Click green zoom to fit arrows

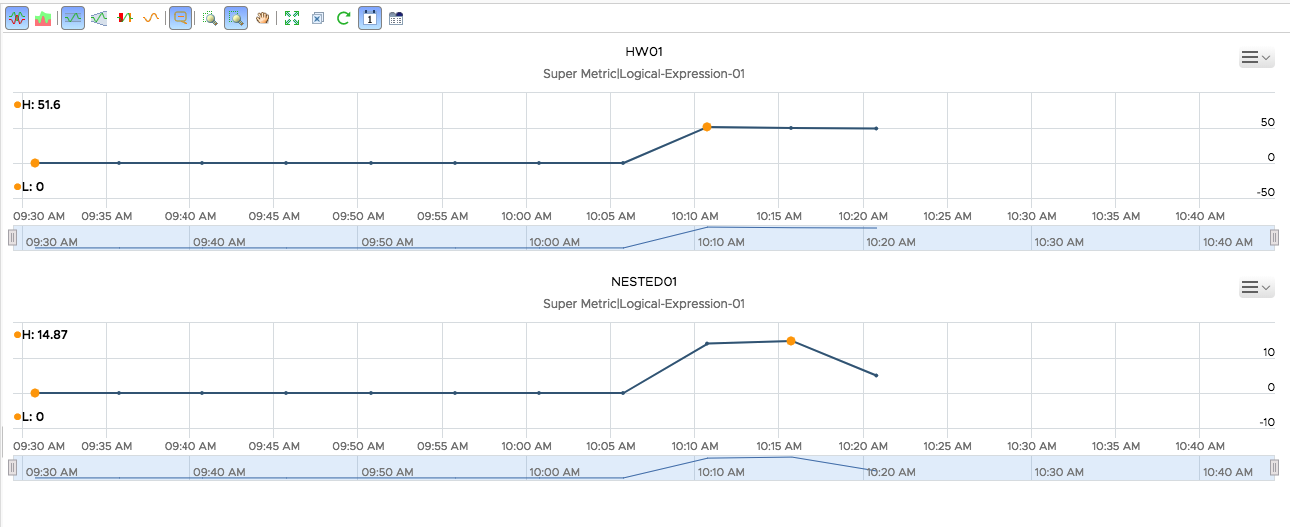click(x=292, y=18)
